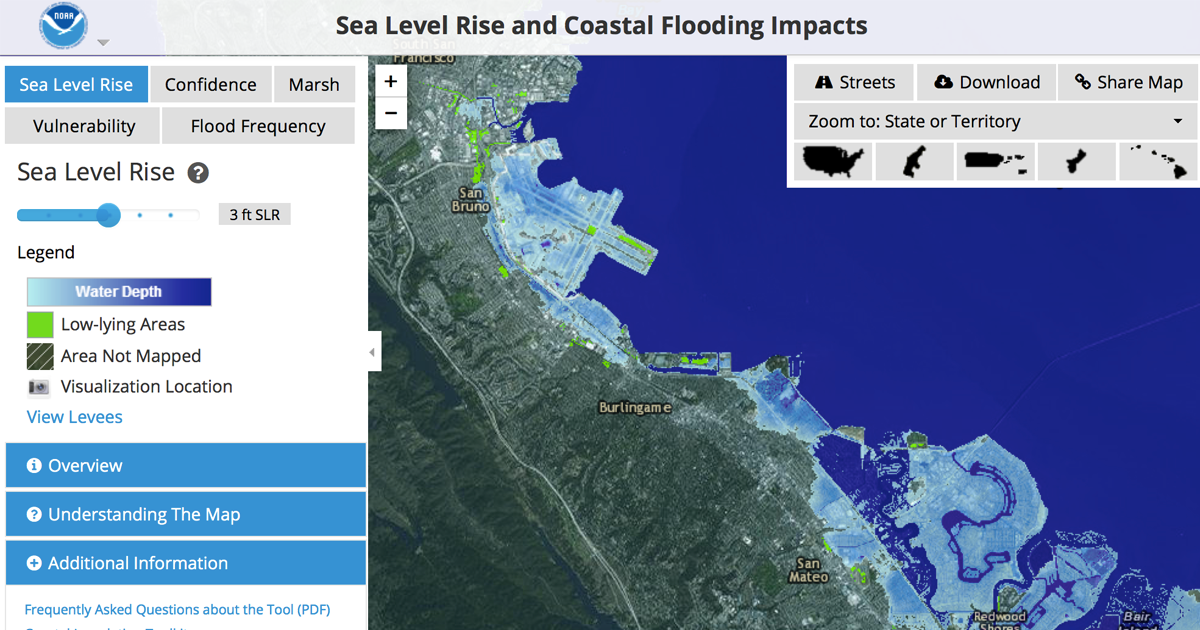The height and width of the screenshot is (630, 1200).
Task: Expand the Understanding The Map section
Action: tap(186, 514)
